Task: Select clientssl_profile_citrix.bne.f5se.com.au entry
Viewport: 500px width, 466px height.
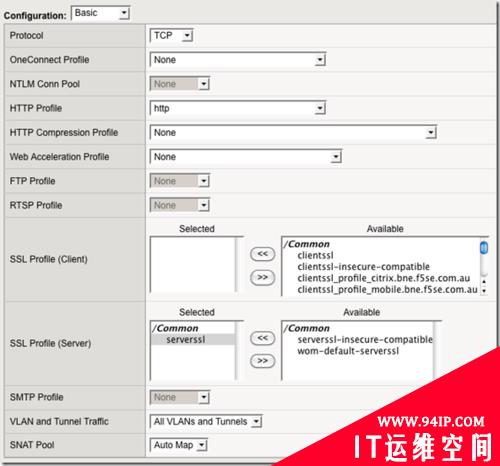Action: [384, 278]
